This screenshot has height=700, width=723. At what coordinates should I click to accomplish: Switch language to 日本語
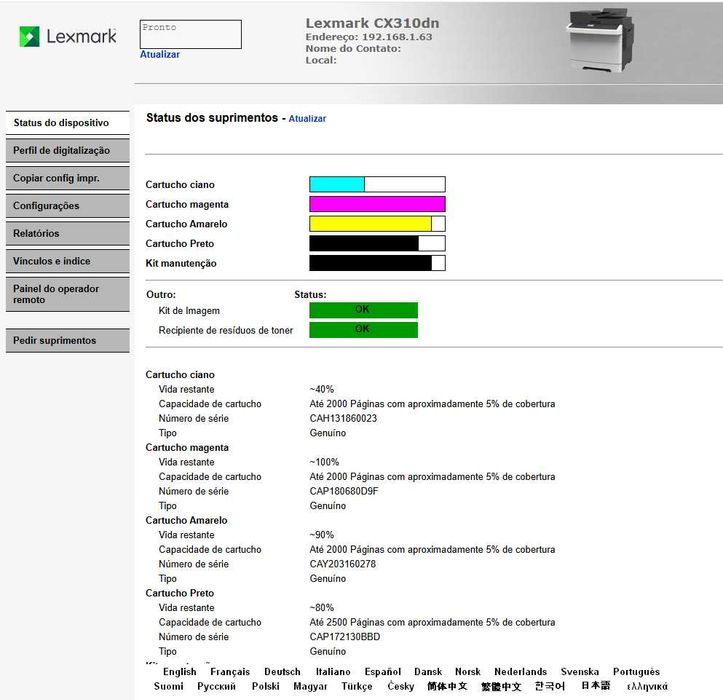[x=595, y=686]
